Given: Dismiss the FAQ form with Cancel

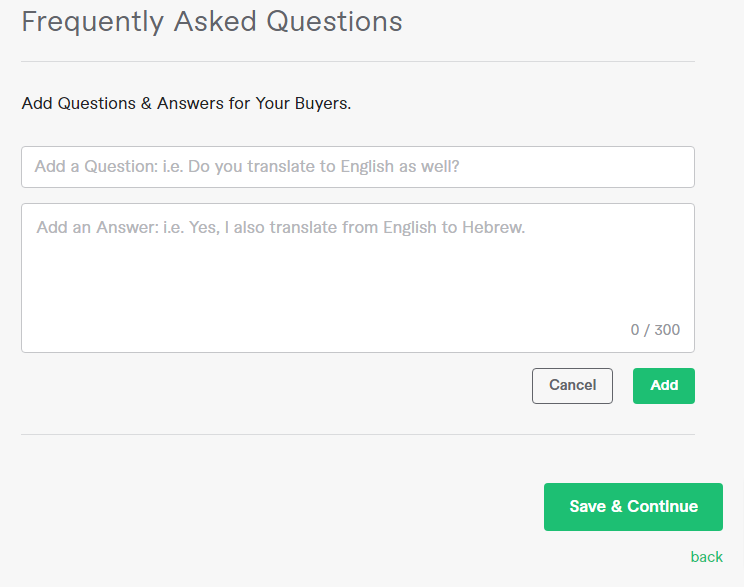Looking at the screenshot, I should pos(572,386).
